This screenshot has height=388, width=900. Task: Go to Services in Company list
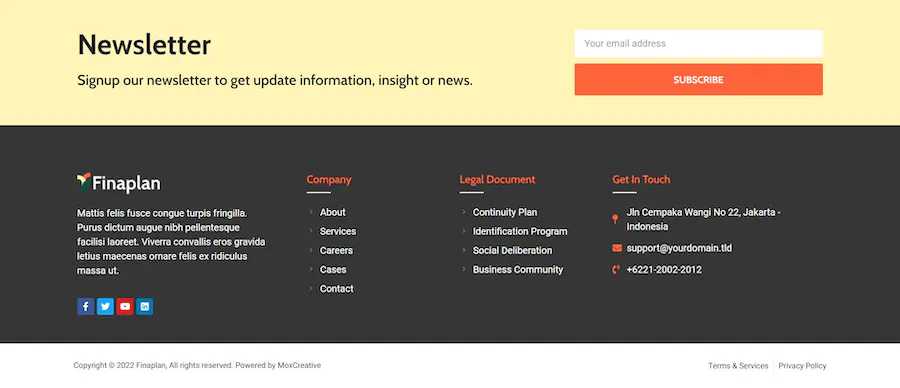coord(338,231)
